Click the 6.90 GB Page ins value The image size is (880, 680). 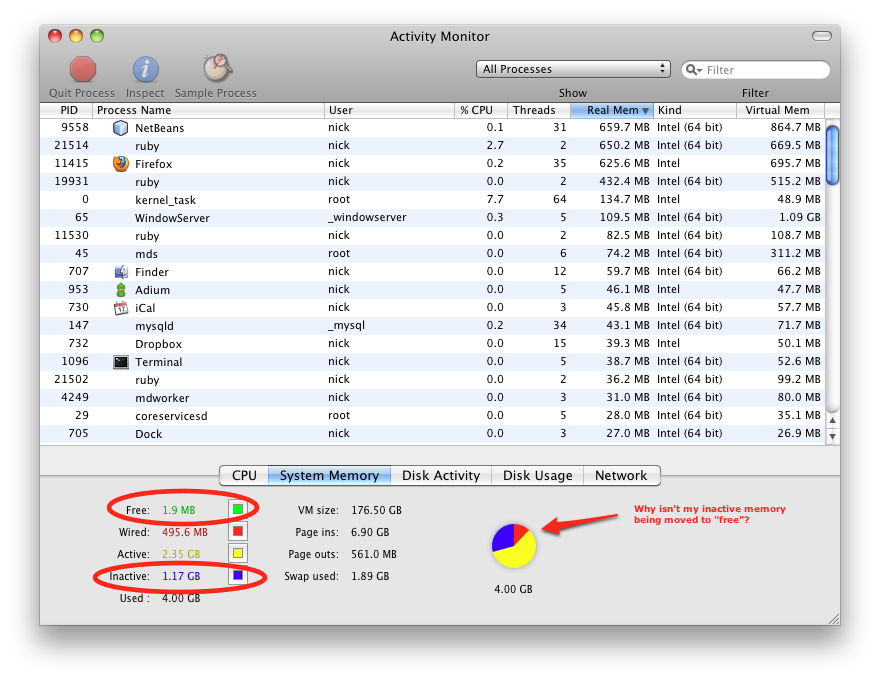pyautogui.click(x=370, y=532)
